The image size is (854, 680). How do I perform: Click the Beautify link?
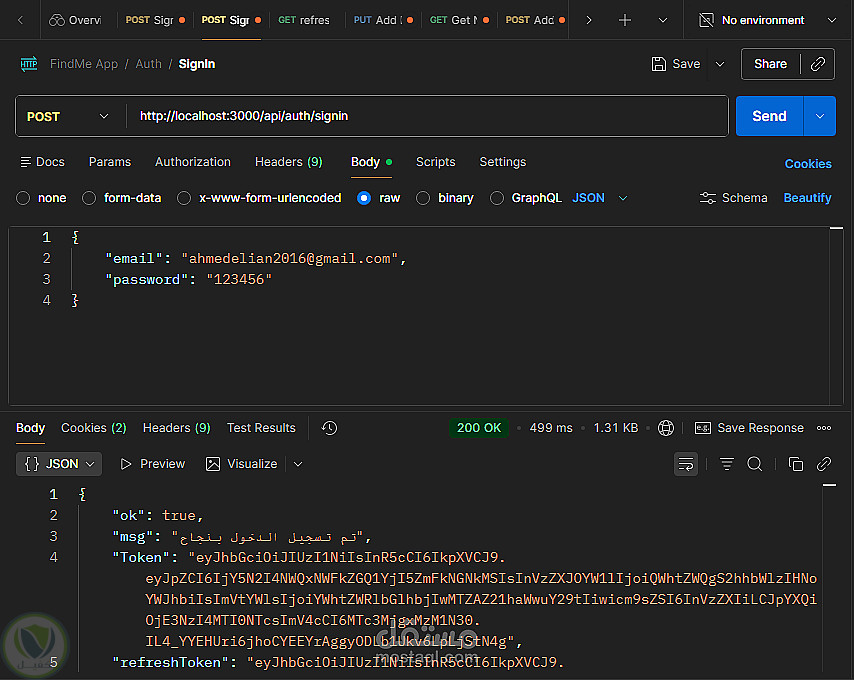click(x=807, y=198)
